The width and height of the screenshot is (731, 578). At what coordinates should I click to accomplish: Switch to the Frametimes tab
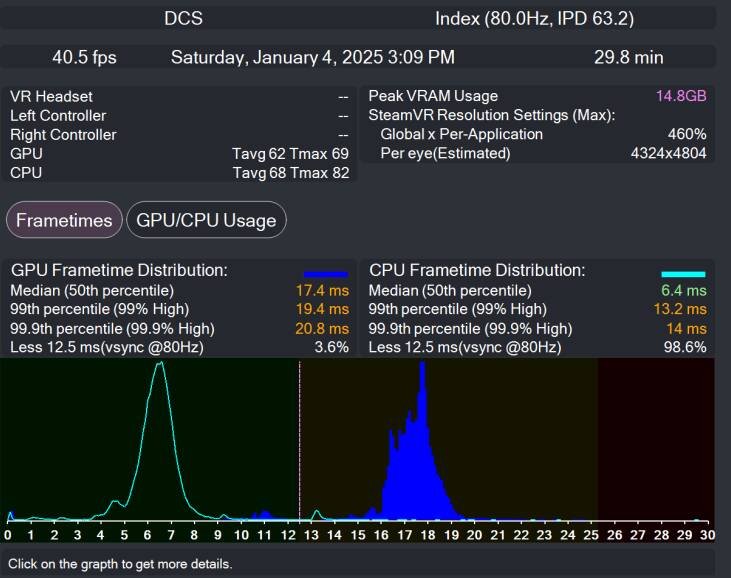64,220
